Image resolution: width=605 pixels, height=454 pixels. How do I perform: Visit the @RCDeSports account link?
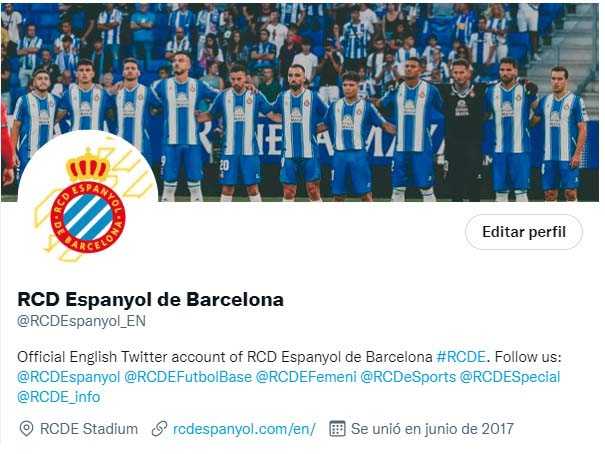408,377
